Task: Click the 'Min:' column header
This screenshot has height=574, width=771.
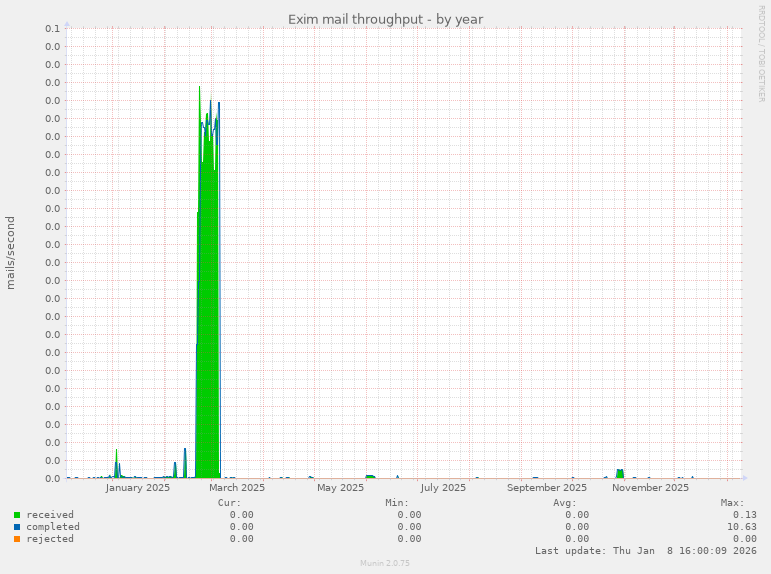Action: pos(397,503)
